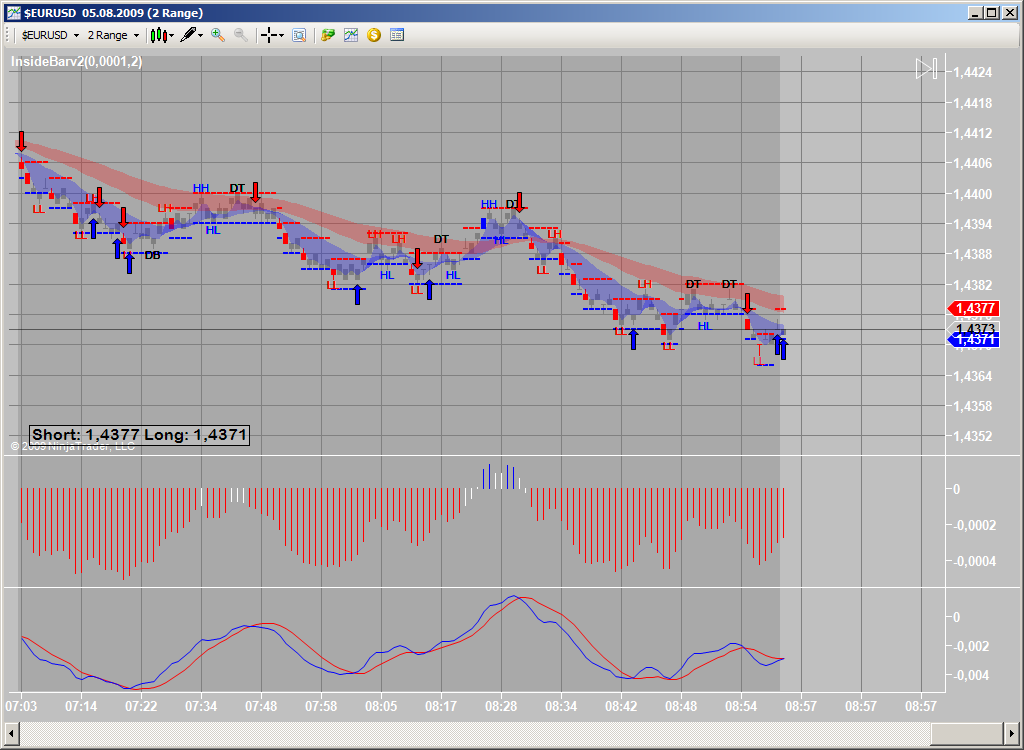Minimize the $EURUSD chart window
1024x750 pixels.
tap(976, 12)
